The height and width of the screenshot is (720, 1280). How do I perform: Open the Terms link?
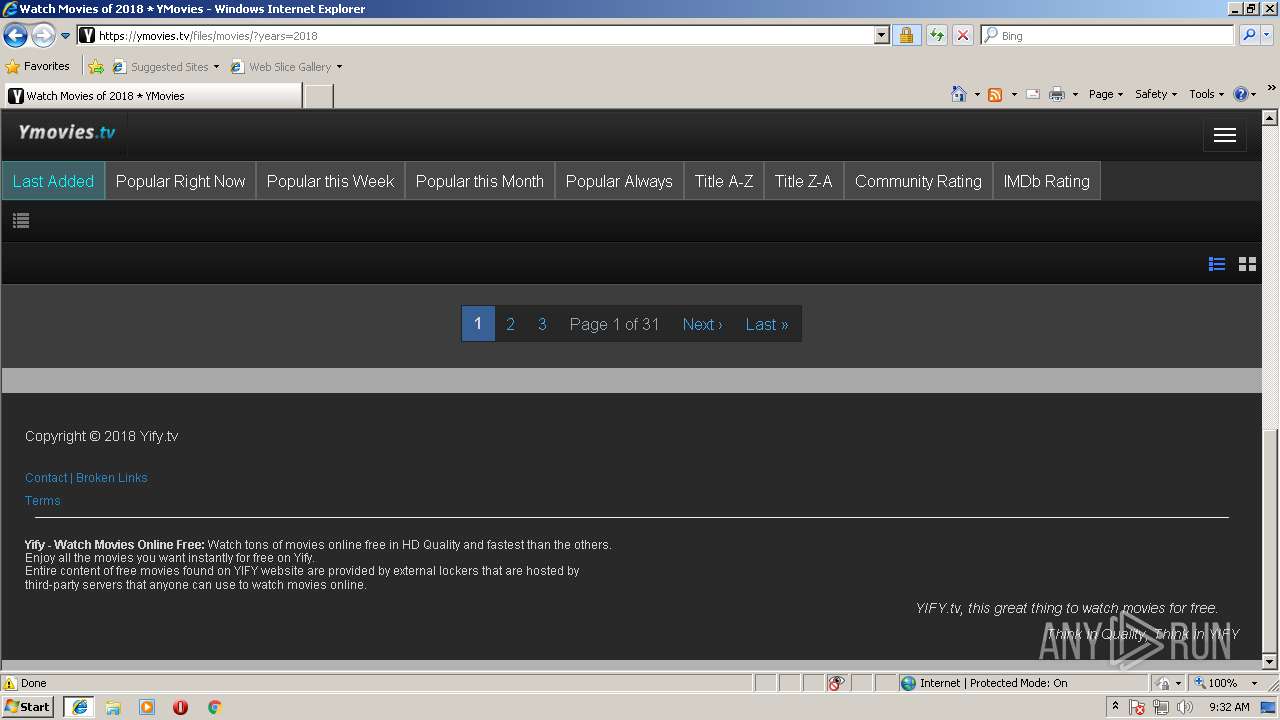tap(43, 501)
